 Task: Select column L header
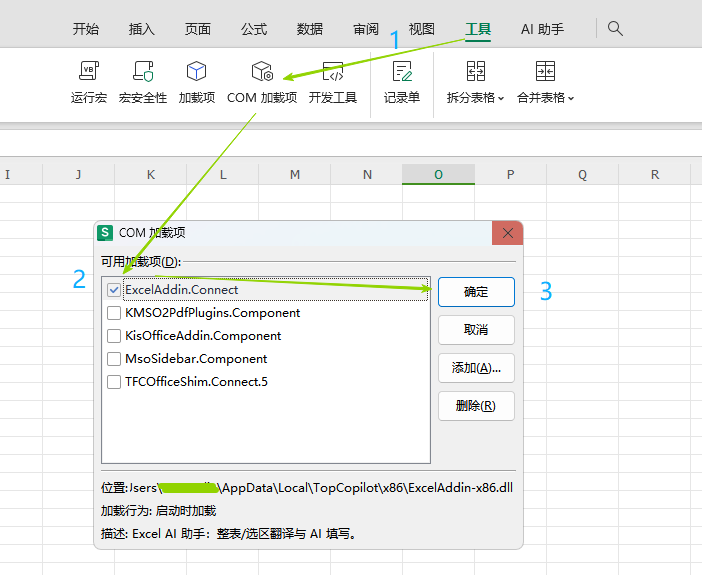pyautogui.click(x=223, y=174)
